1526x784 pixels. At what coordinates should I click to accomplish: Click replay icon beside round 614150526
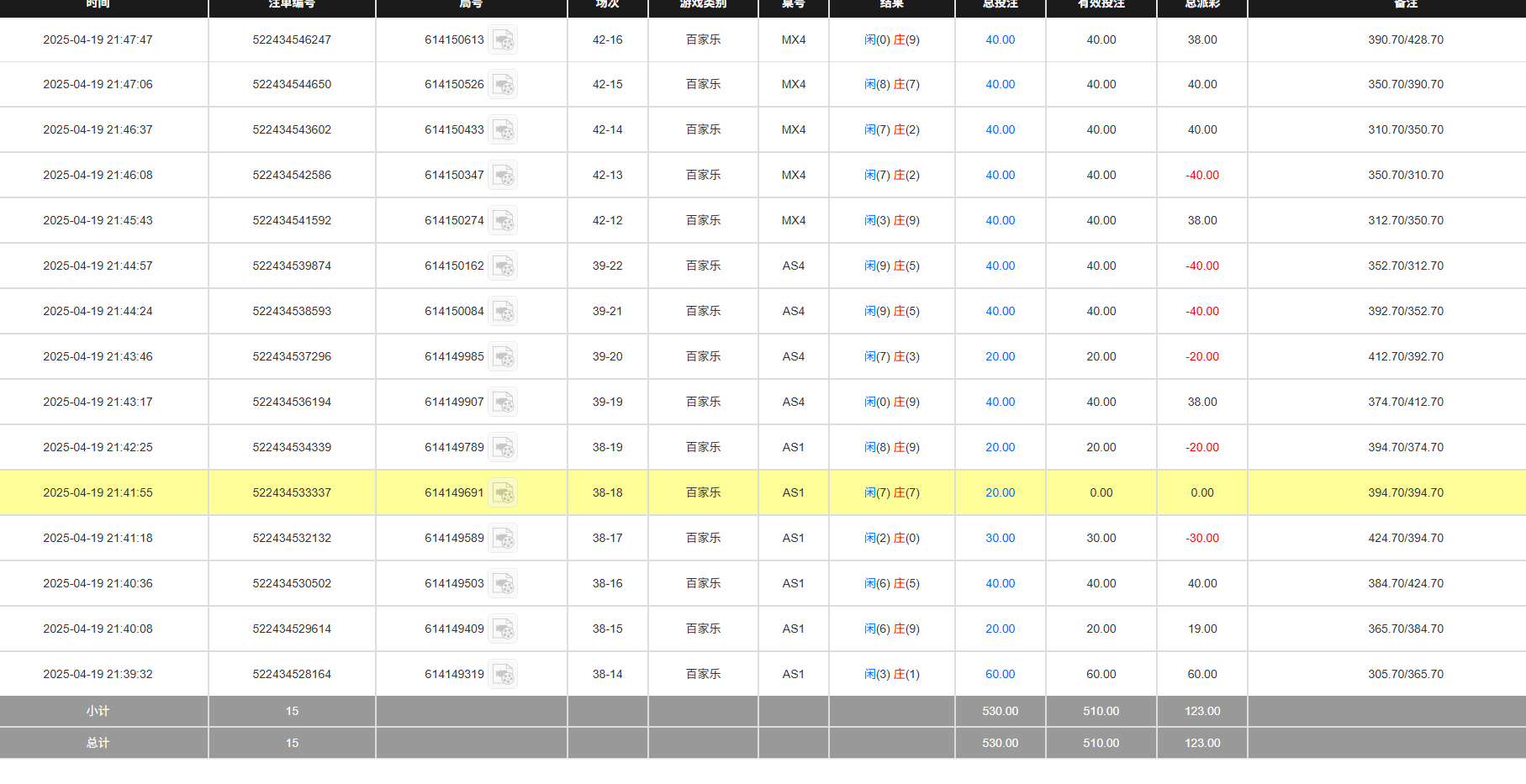point(503,85)
